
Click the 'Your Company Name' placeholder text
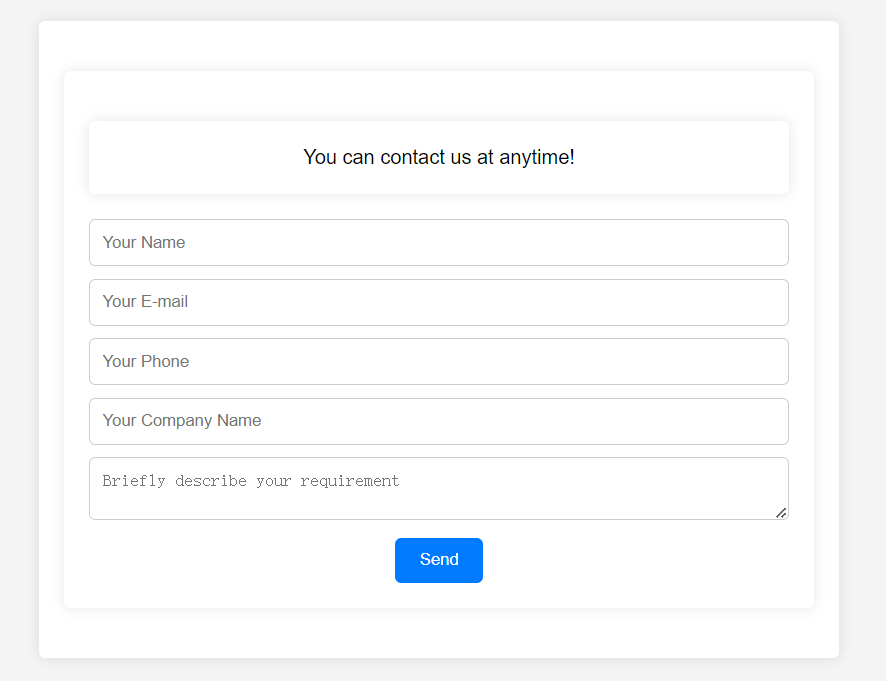tap(182, 421)
